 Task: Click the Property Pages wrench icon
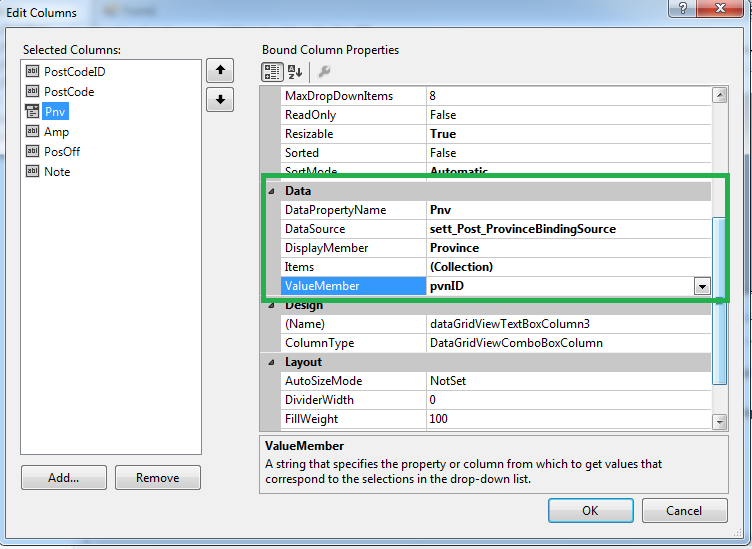click(324, 72)
